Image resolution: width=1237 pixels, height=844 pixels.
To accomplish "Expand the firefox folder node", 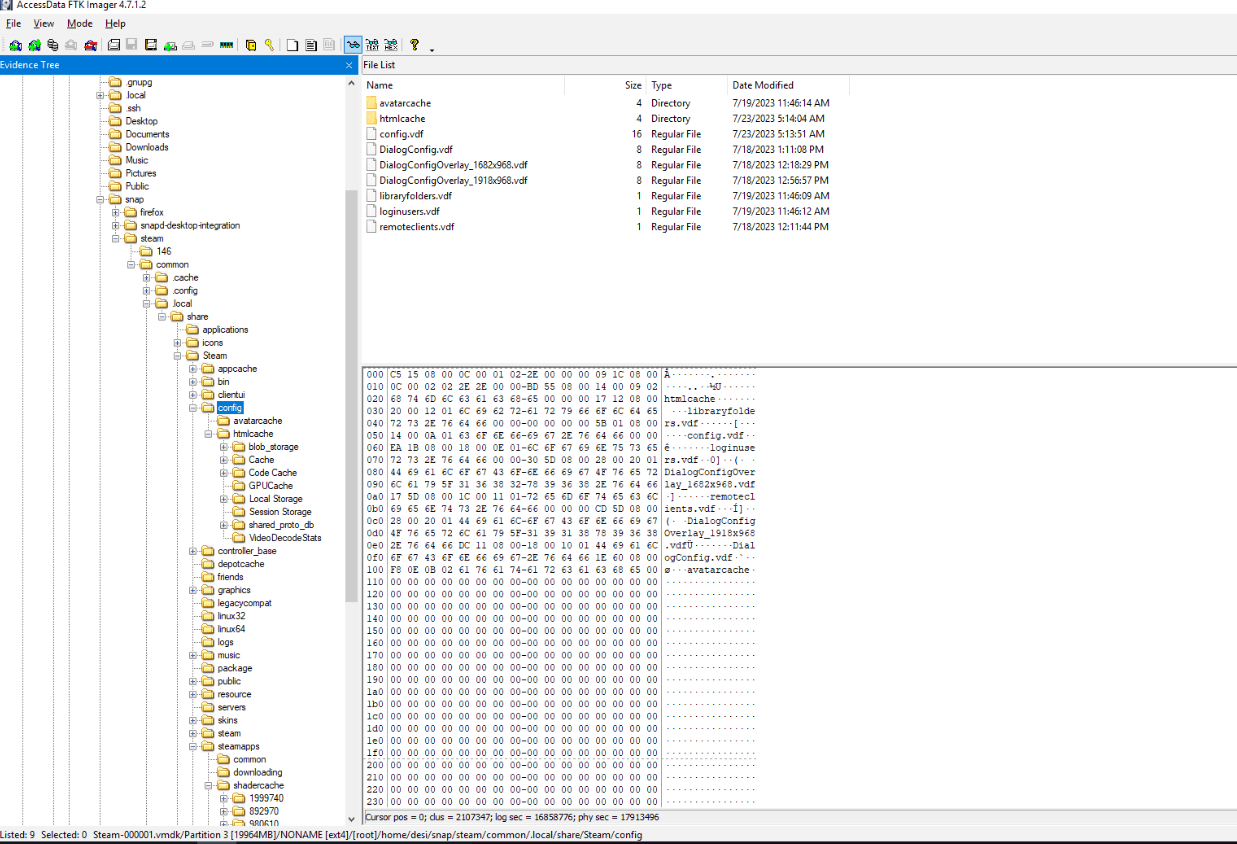I will tap(116, 213).
